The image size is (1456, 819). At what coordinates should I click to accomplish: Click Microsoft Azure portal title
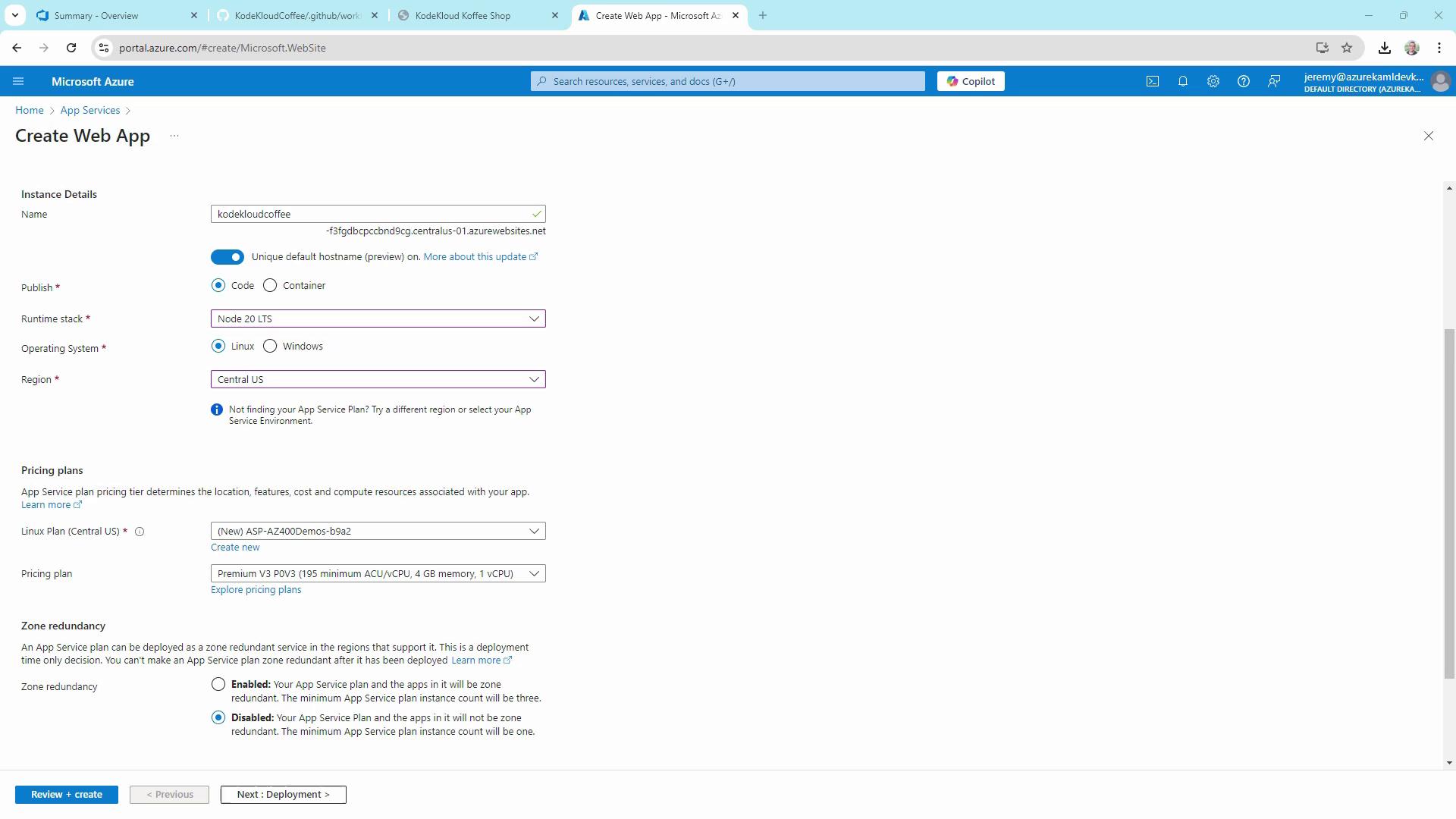tap(93, 81)
